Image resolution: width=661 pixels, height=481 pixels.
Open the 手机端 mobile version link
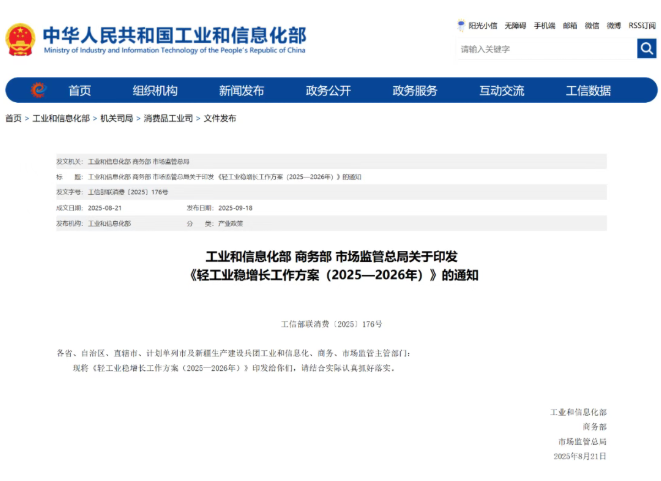point(544,25)
